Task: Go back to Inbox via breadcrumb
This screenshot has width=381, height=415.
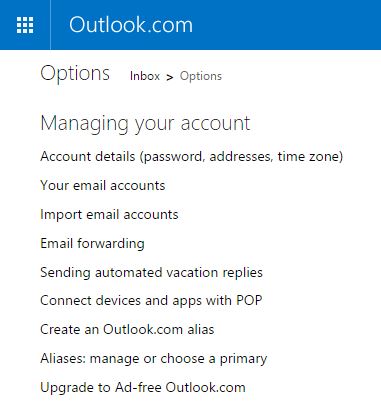Action: pyautogui.click(x=145, y=76)
